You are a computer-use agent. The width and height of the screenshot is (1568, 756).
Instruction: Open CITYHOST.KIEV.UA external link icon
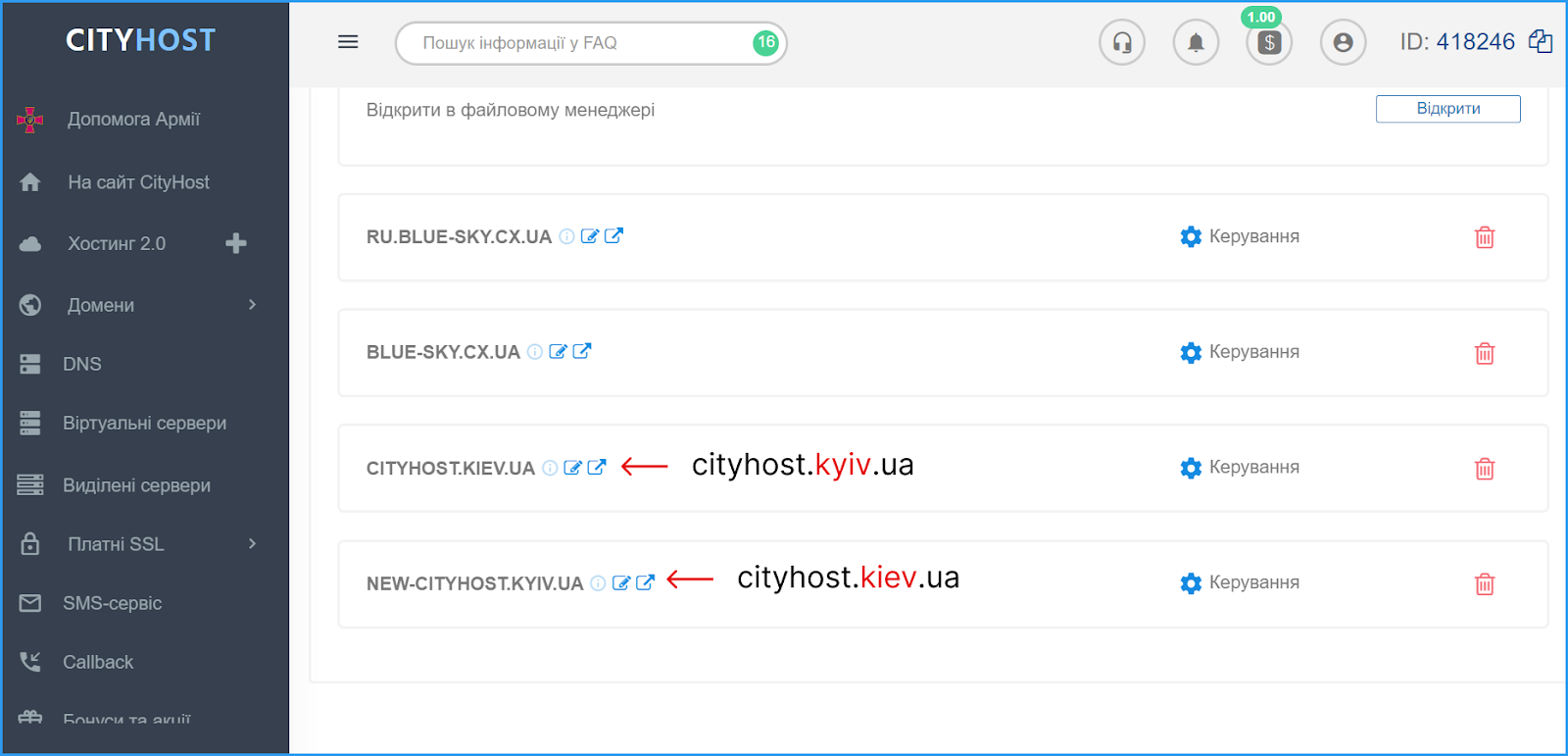pyautogui.click(x=597, y=468)
